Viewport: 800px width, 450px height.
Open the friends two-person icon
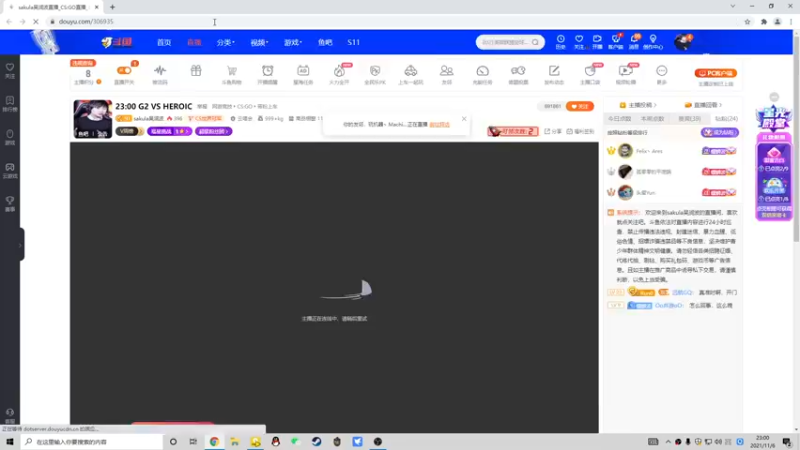coord(446,73)
